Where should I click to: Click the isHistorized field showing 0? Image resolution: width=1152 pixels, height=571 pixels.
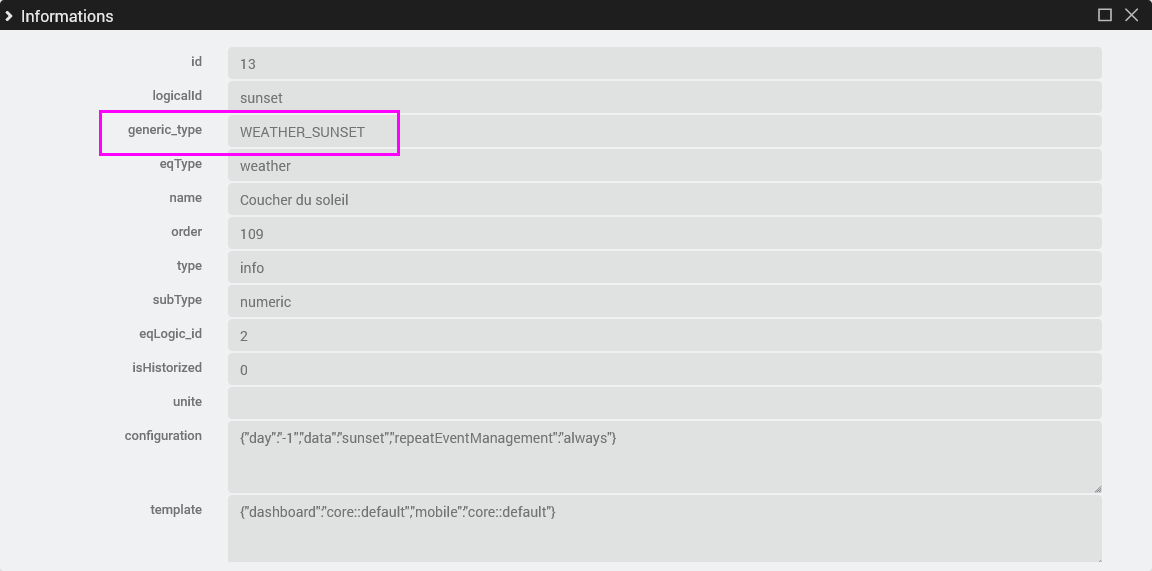coord(664,369)
